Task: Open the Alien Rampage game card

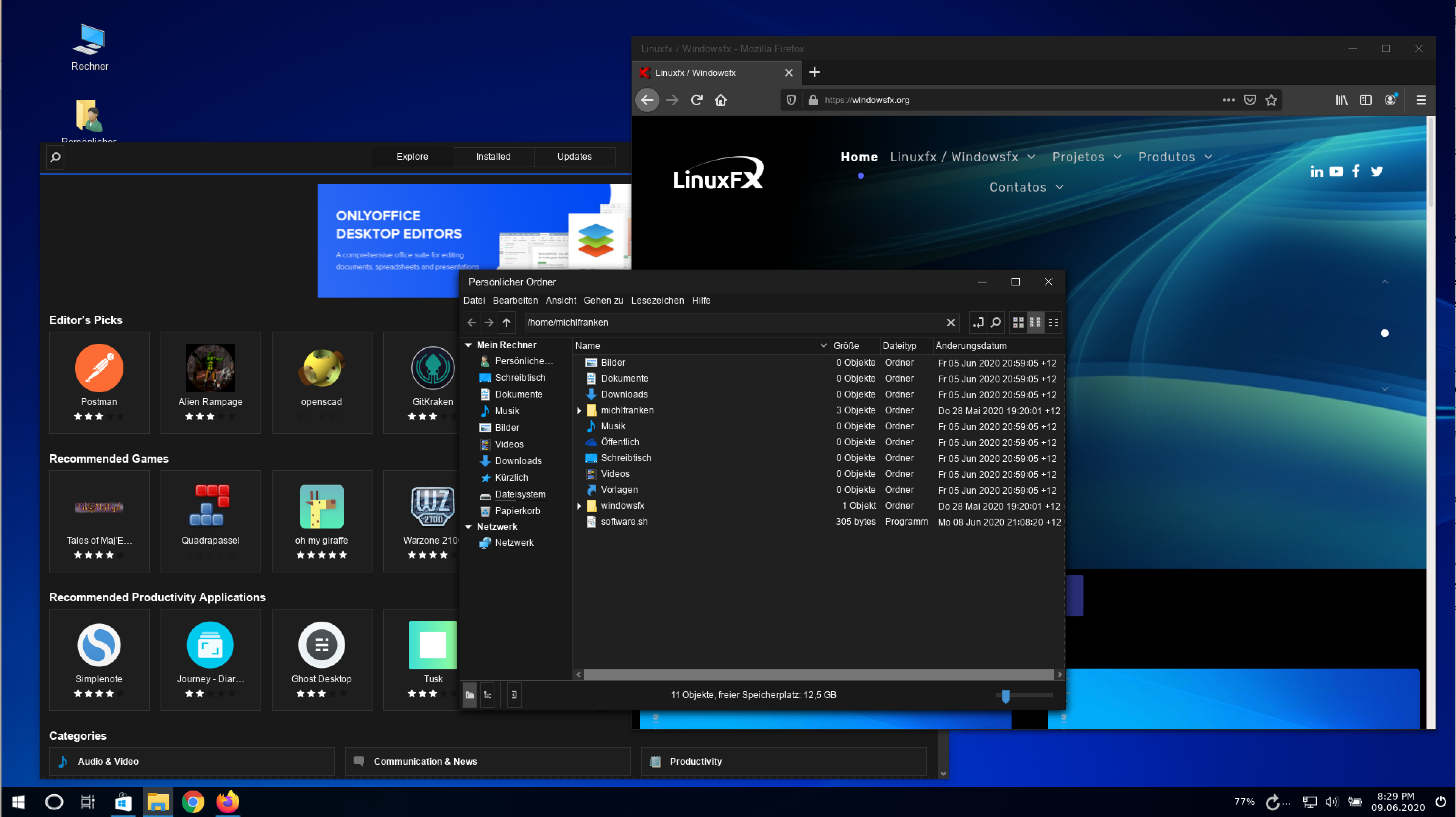Action: click(x=210, y=382)
